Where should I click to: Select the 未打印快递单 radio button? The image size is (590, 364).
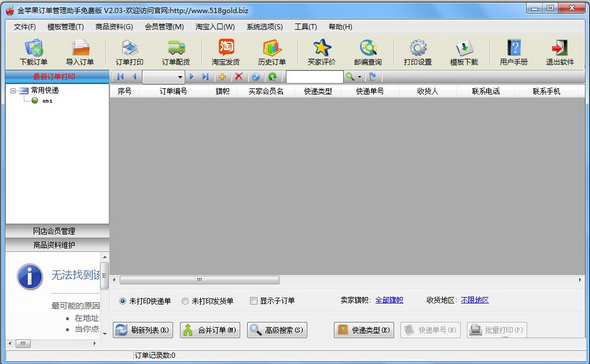click(x=122, y=301)
